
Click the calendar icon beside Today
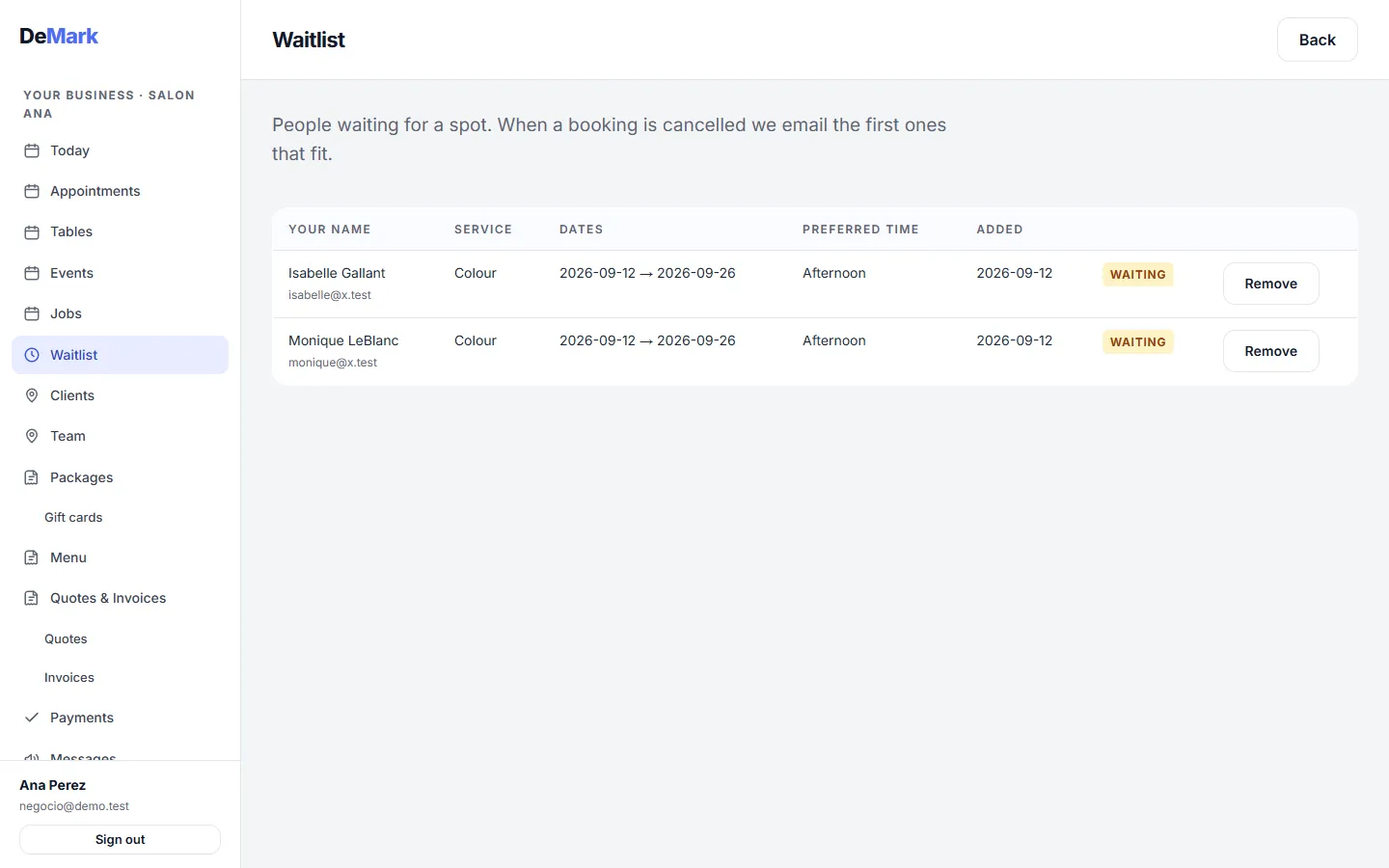32,150
